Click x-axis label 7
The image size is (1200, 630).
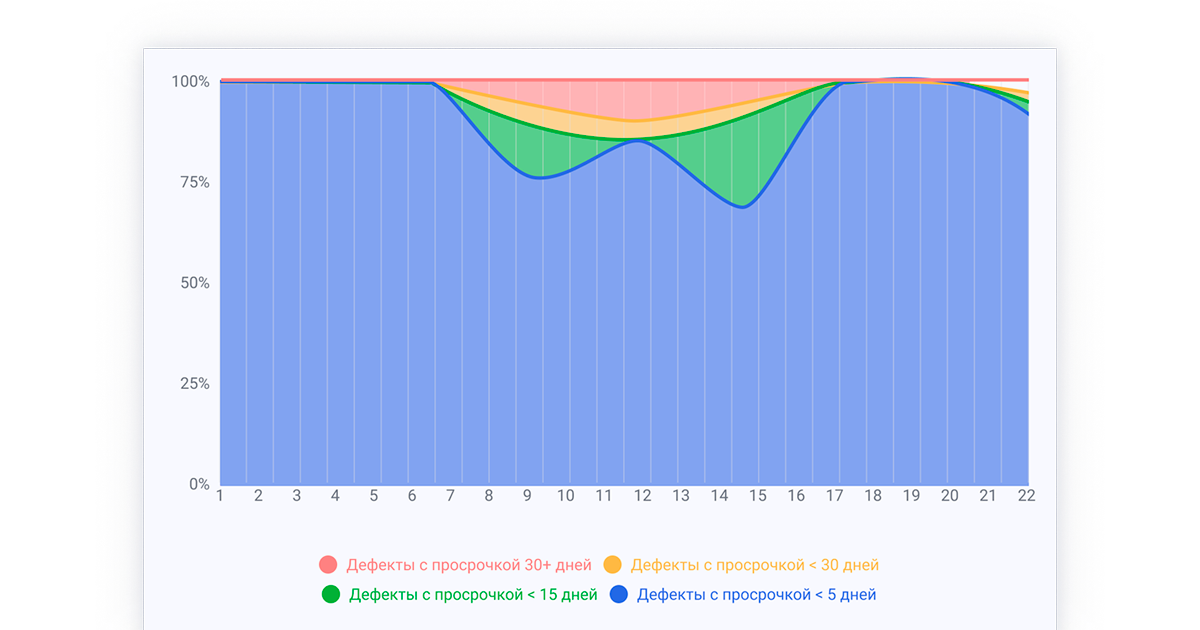coord(450,496)
